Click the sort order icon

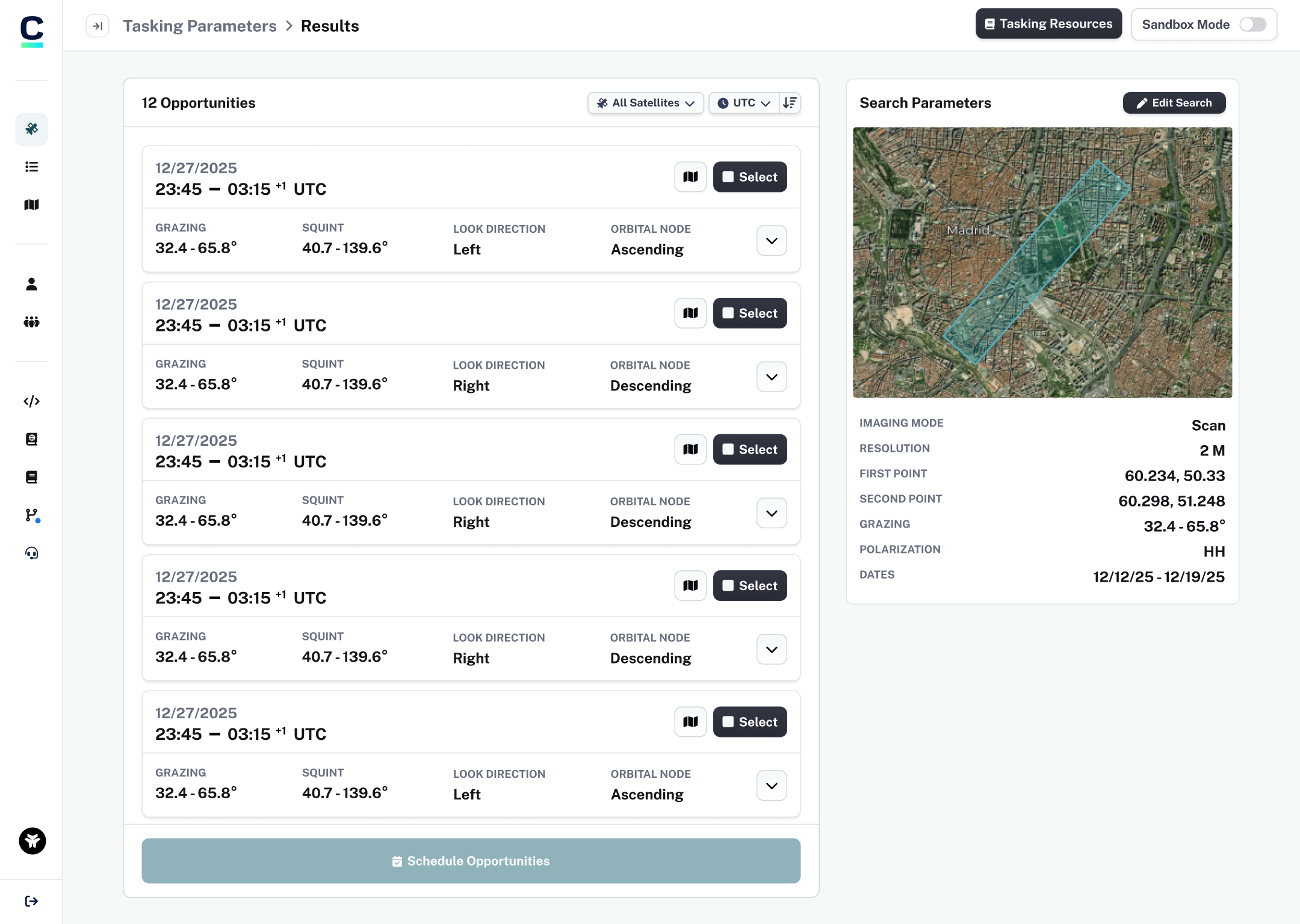tap(790, 103)
